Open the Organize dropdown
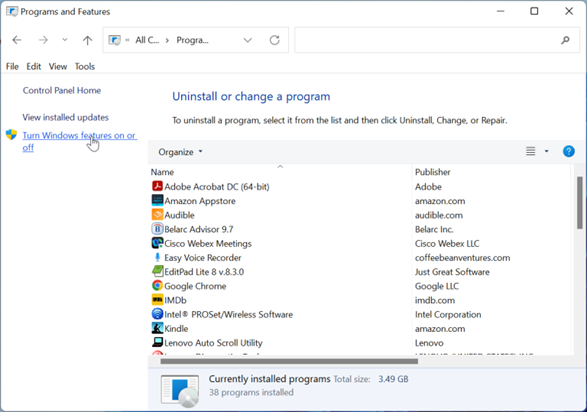The width and height of the screenshot is (587, 412). coord(180,152)
